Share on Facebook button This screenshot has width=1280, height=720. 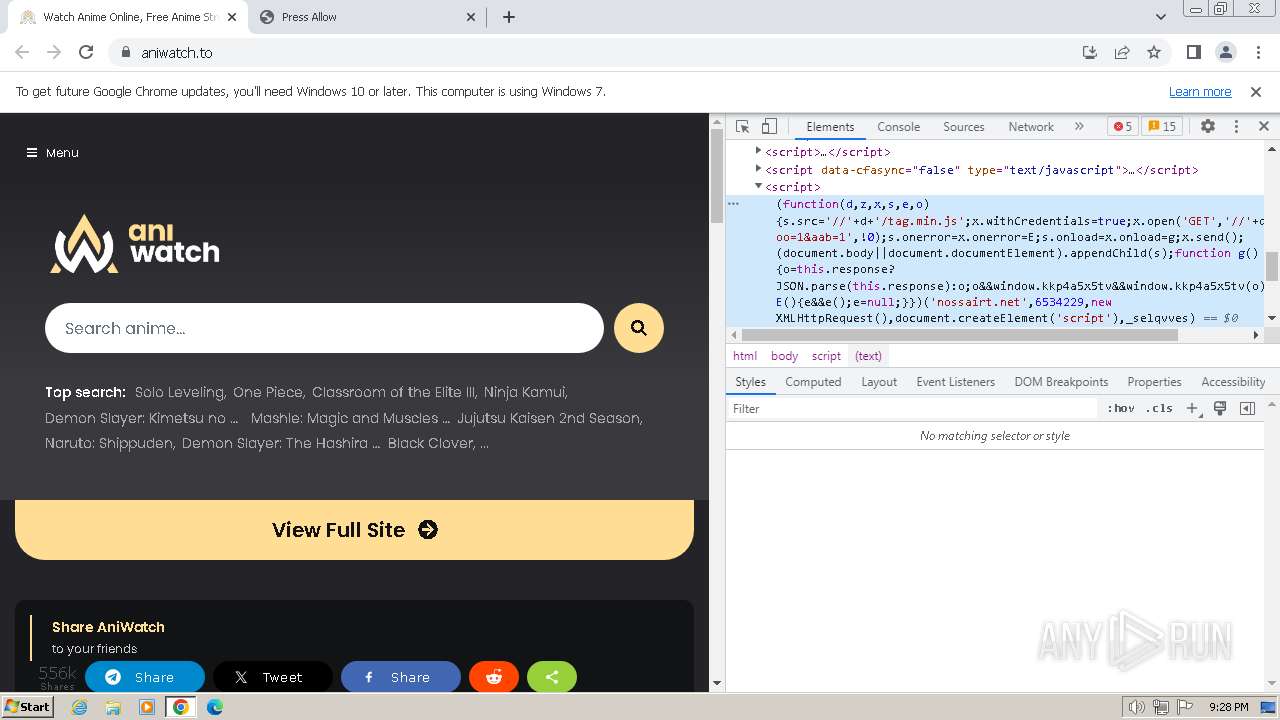point(401,677)
